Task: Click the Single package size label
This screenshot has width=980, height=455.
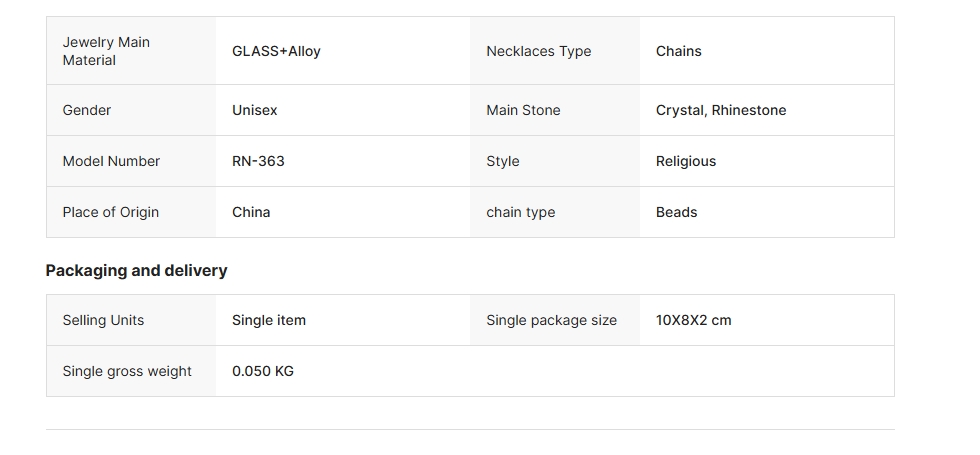Action: coord(551,320)
